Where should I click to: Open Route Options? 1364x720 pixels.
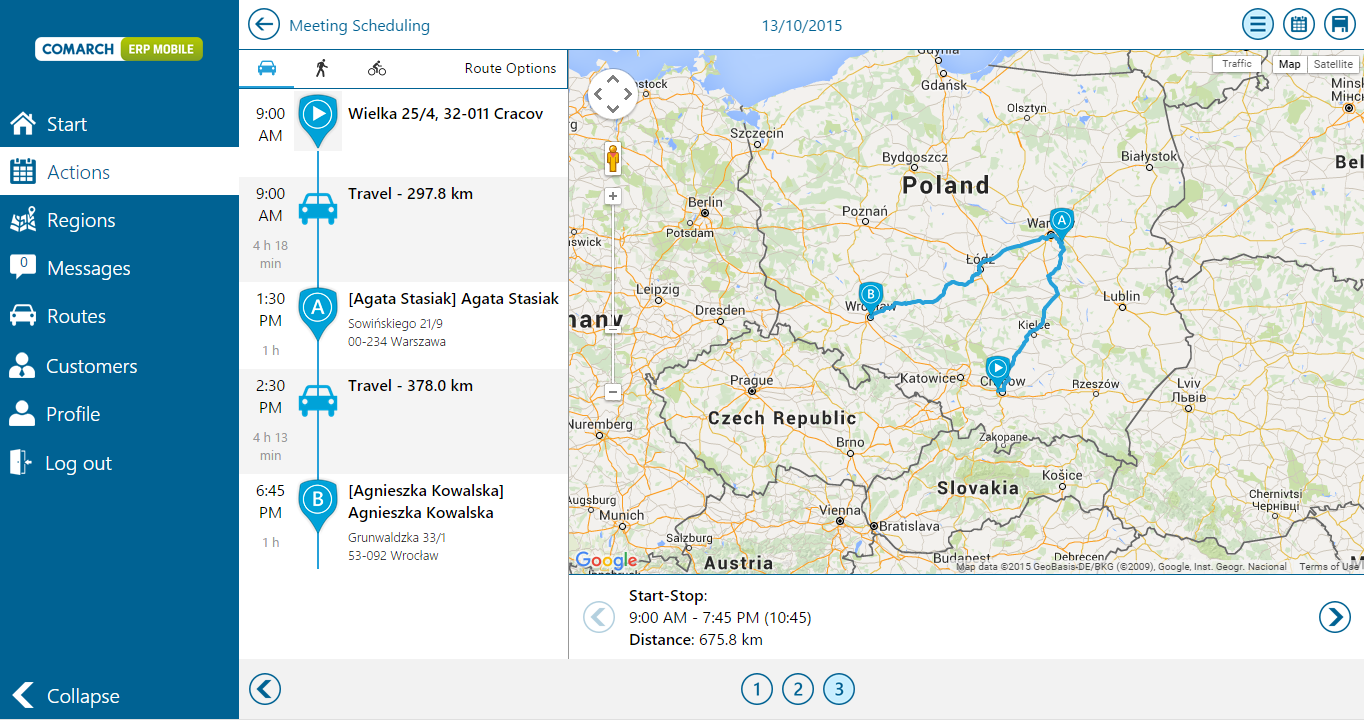pos(510,68)
